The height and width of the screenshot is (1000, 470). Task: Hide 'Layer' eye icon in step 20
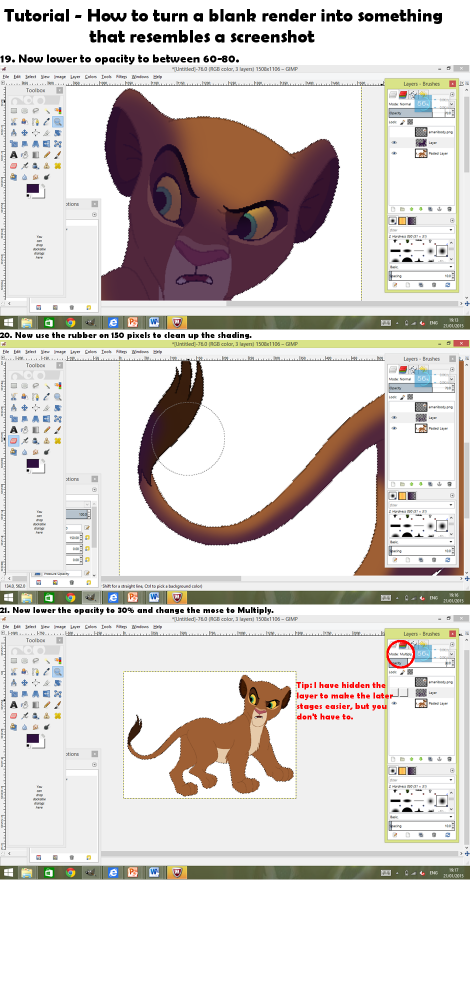pyautogui.click(x=394, y=418)
